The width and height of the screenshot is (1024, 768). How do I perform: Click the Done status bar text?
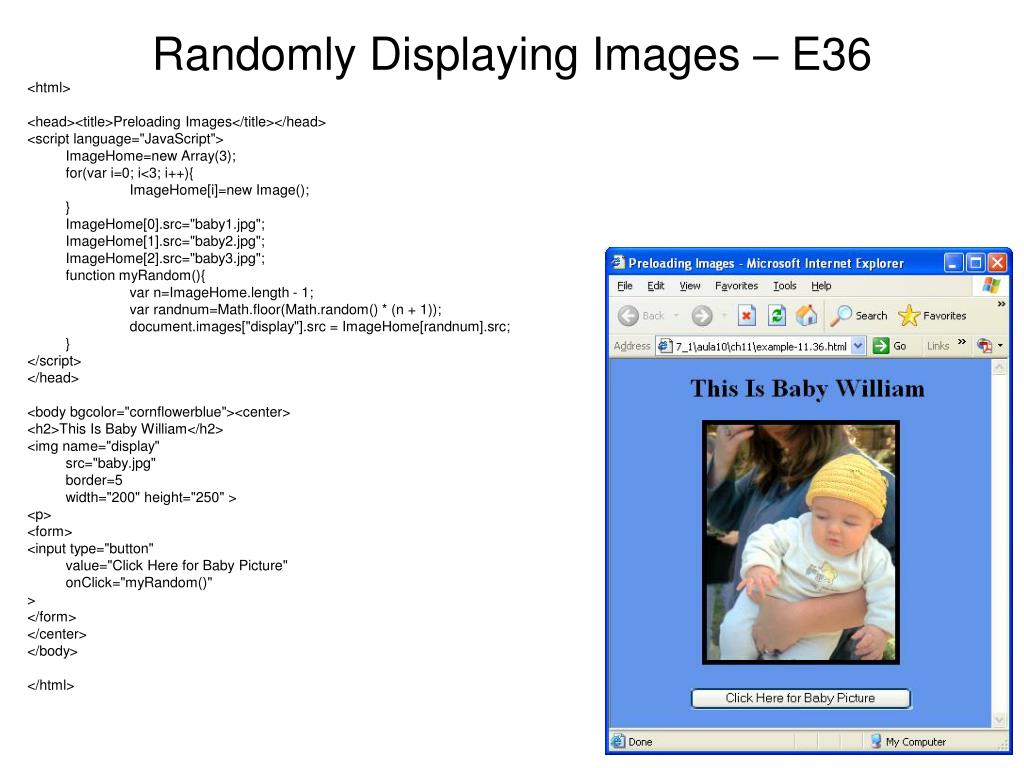(640, 742)
